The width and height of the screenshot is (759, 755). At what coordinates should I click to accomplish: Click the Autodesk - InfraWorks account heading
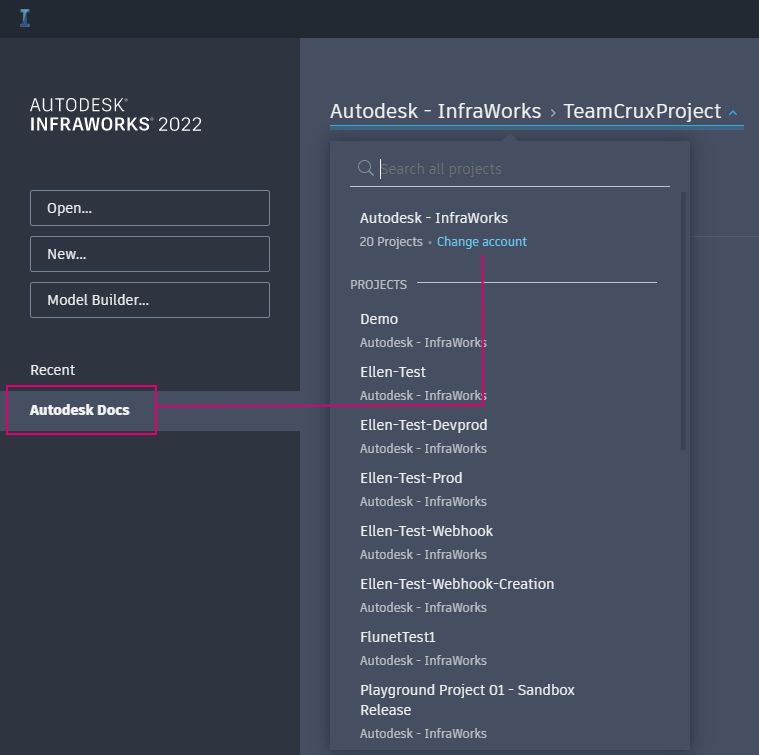click(434, 218)
